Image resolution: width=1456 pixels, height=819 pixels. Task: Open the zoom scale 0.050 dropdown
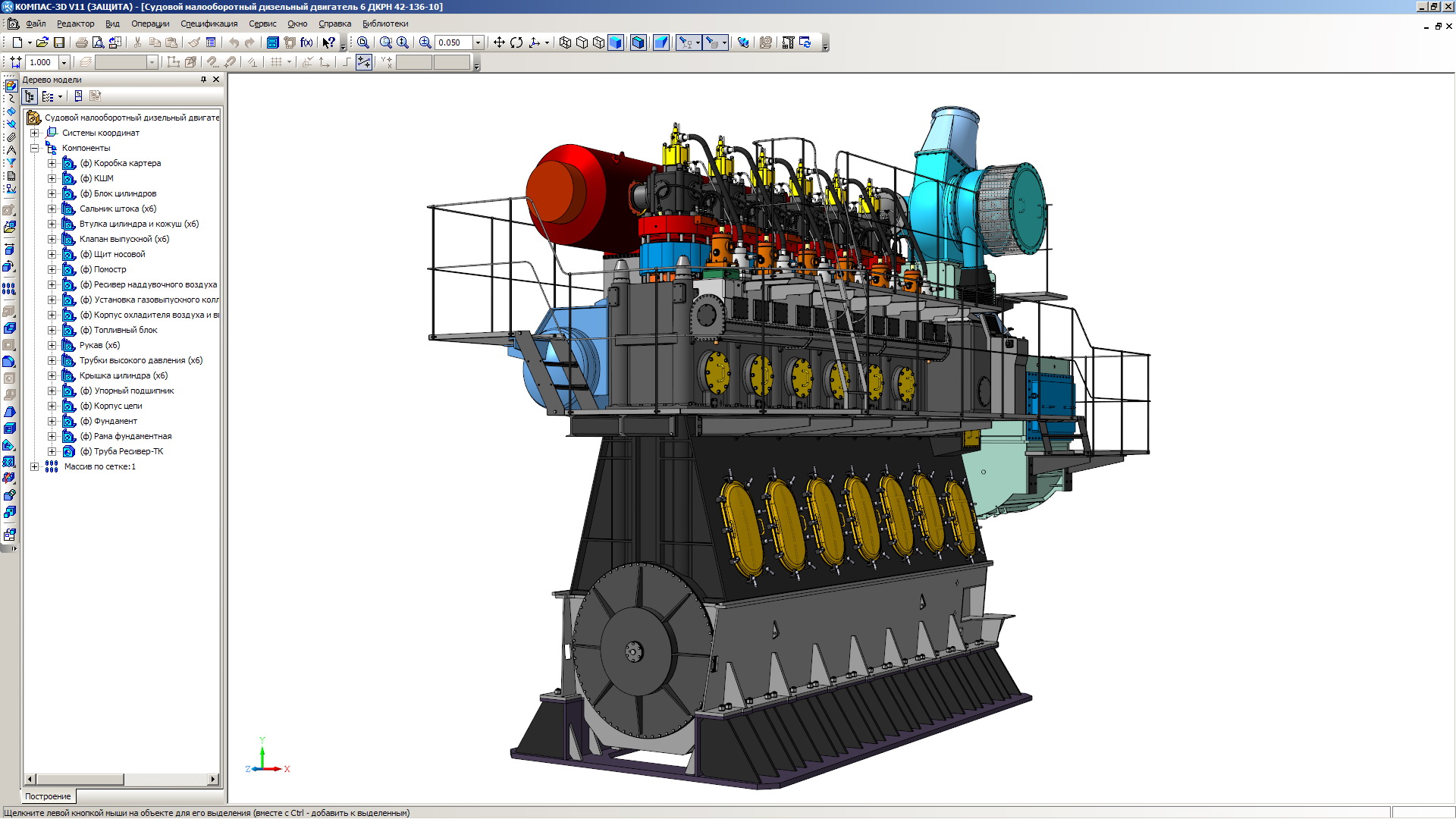(x=479, y=42)
